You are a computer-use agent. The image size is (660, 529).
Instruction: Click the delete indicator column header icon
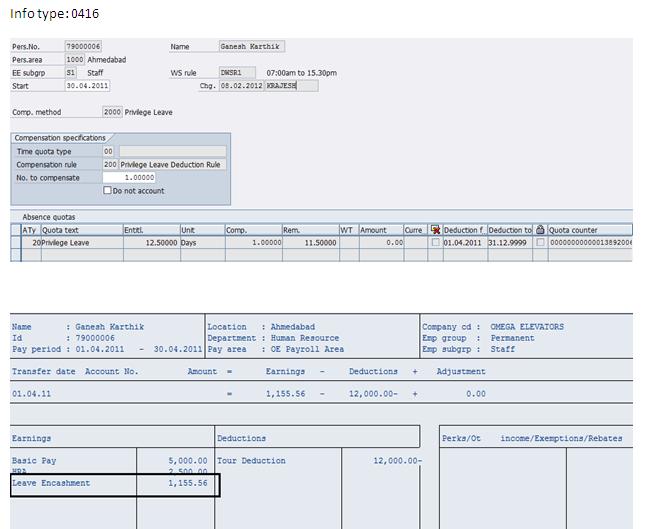coord(435,230)
